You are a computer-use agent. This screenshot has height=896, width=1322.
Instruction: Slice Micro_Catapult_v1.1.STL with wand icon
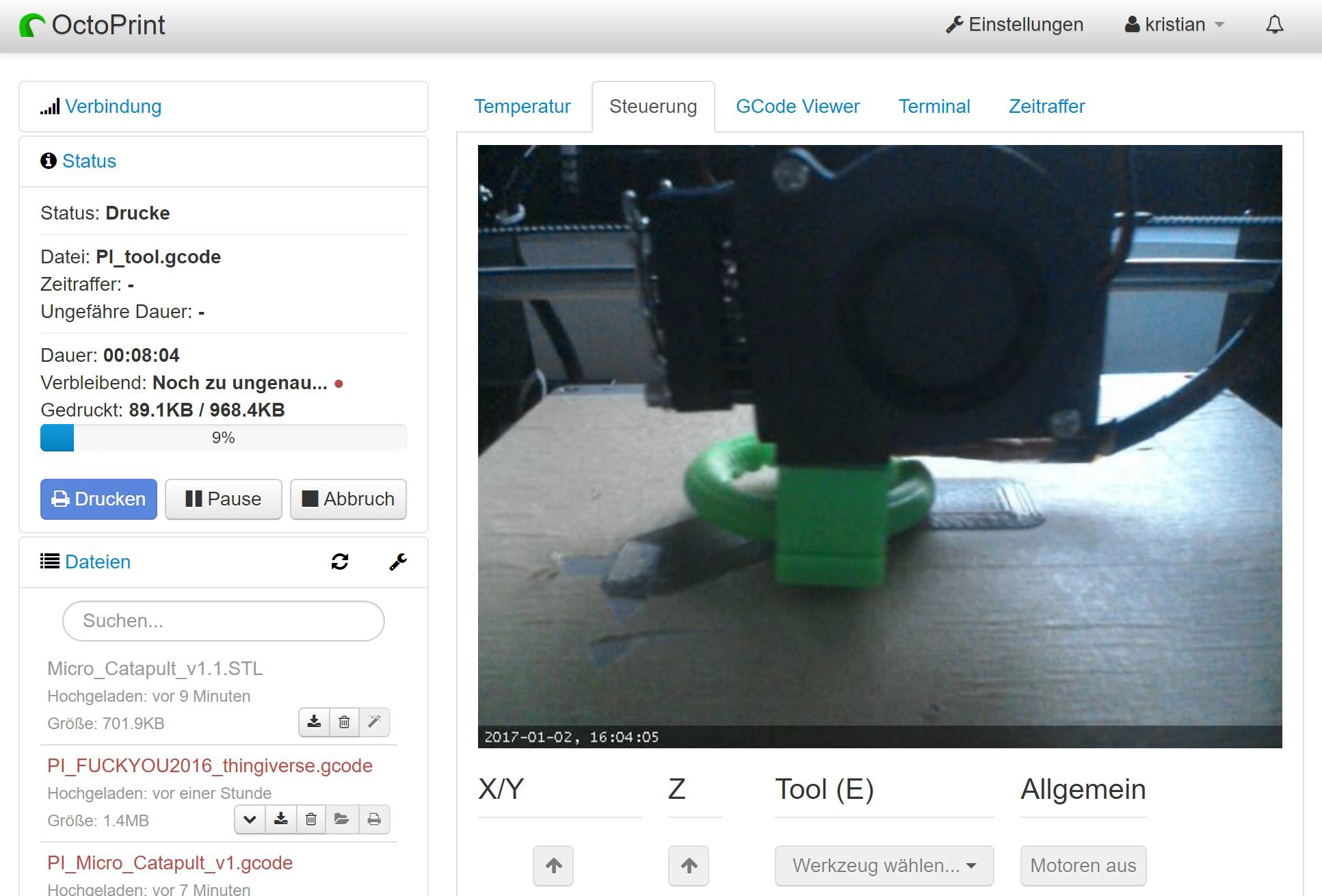pos(374,722)
